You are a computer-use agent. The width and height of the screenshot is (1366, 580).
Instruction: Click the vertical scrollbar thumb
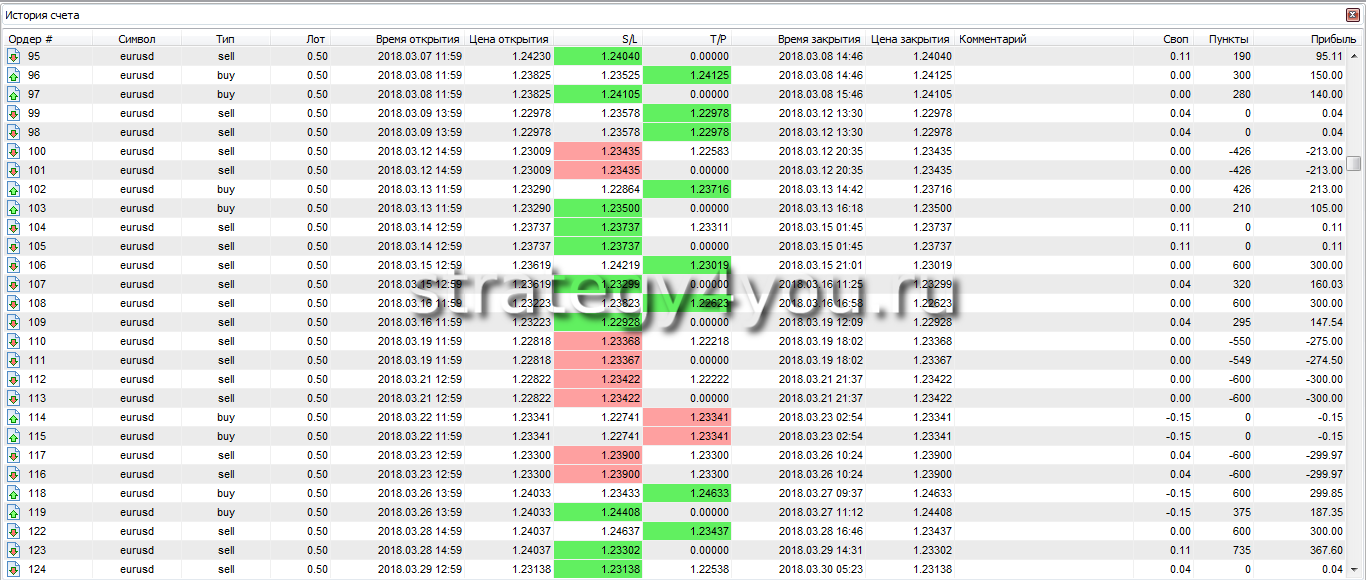pos(1353,164)
